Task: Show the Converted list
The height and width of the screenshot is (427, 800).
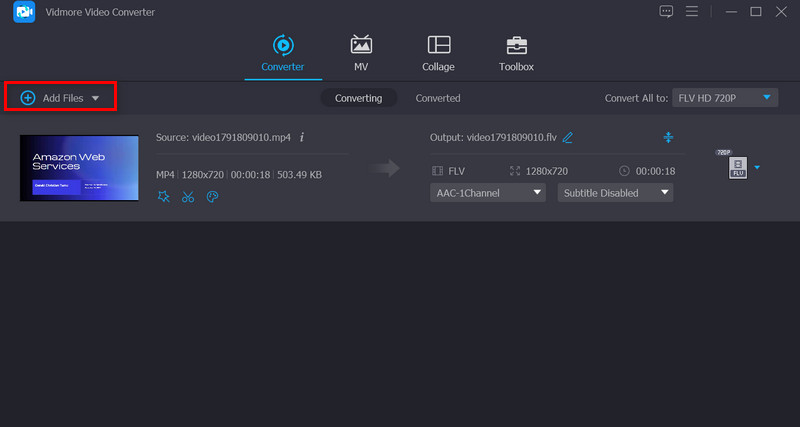Action: [x=438, y=98]
